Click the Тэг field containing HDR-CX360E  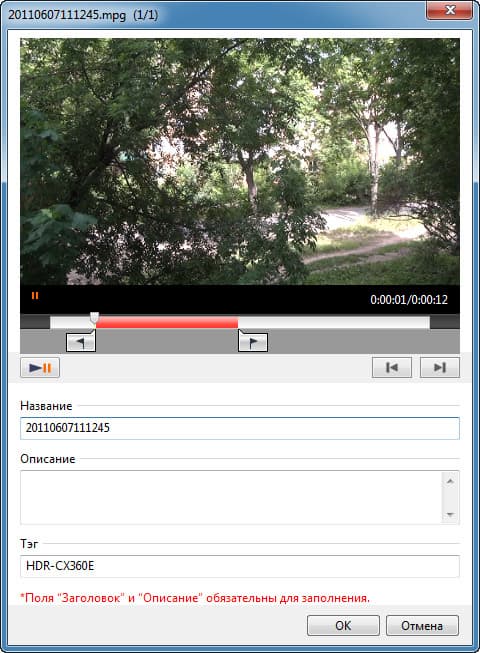240,566
